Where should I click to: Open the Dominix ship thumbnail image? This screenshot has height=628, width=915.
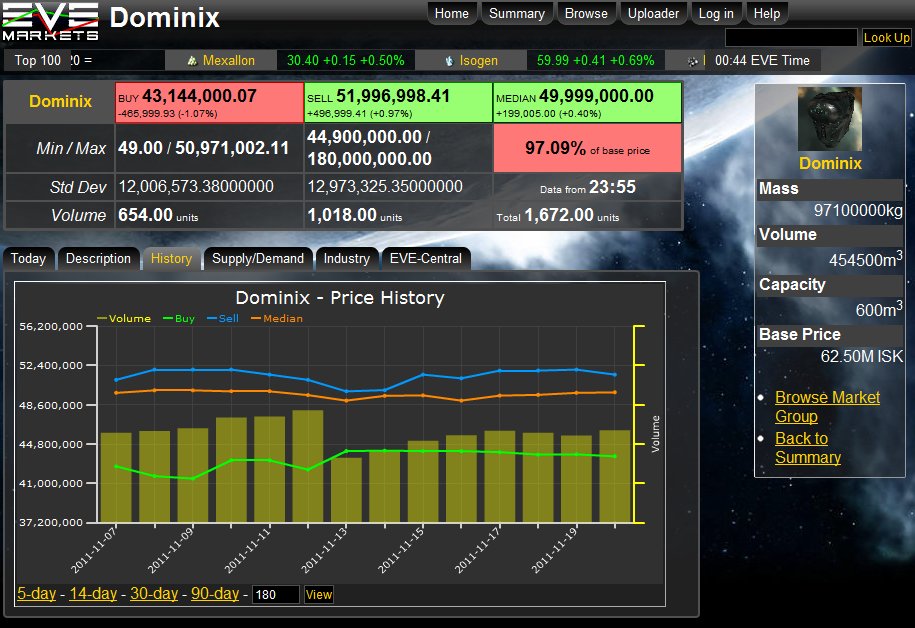(x=829, y=119)
